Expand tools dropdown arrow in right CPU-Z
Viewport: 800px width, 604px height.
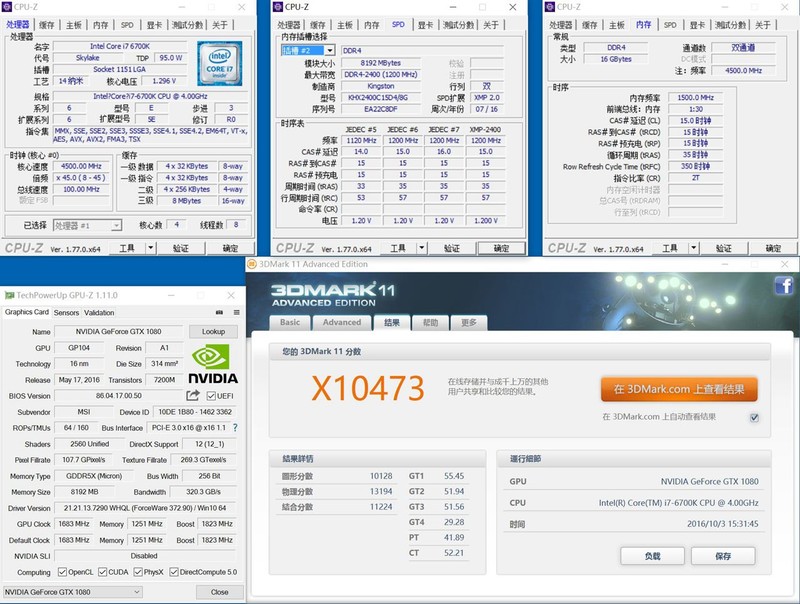tap(693, 248)
